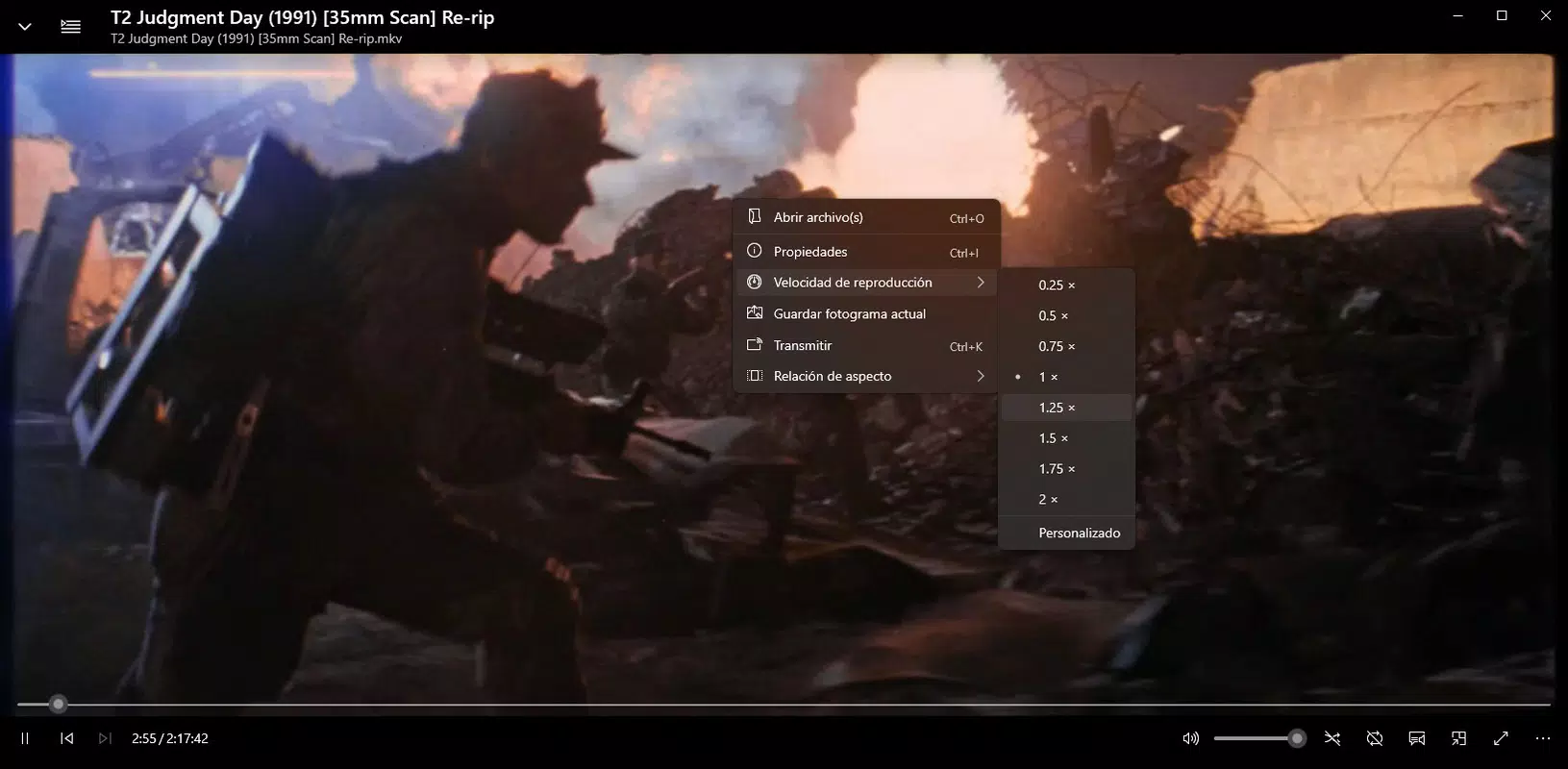Viewport: 1568px width, 769px height.
Task: Set playback speed to 1.25 ×
Action: [x=1066, y=408]
